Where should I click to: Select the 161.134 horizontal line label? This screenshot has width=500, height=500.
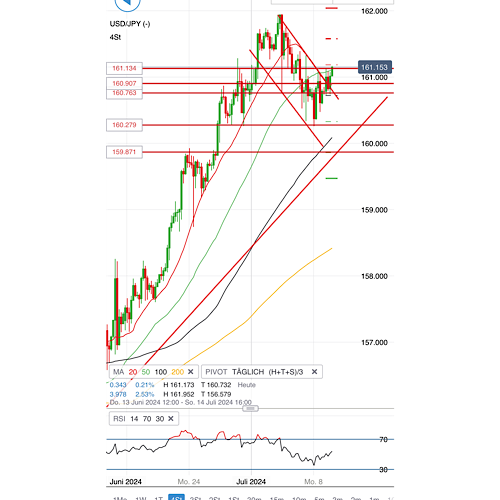pyautogui.click(x=124, y=68)
